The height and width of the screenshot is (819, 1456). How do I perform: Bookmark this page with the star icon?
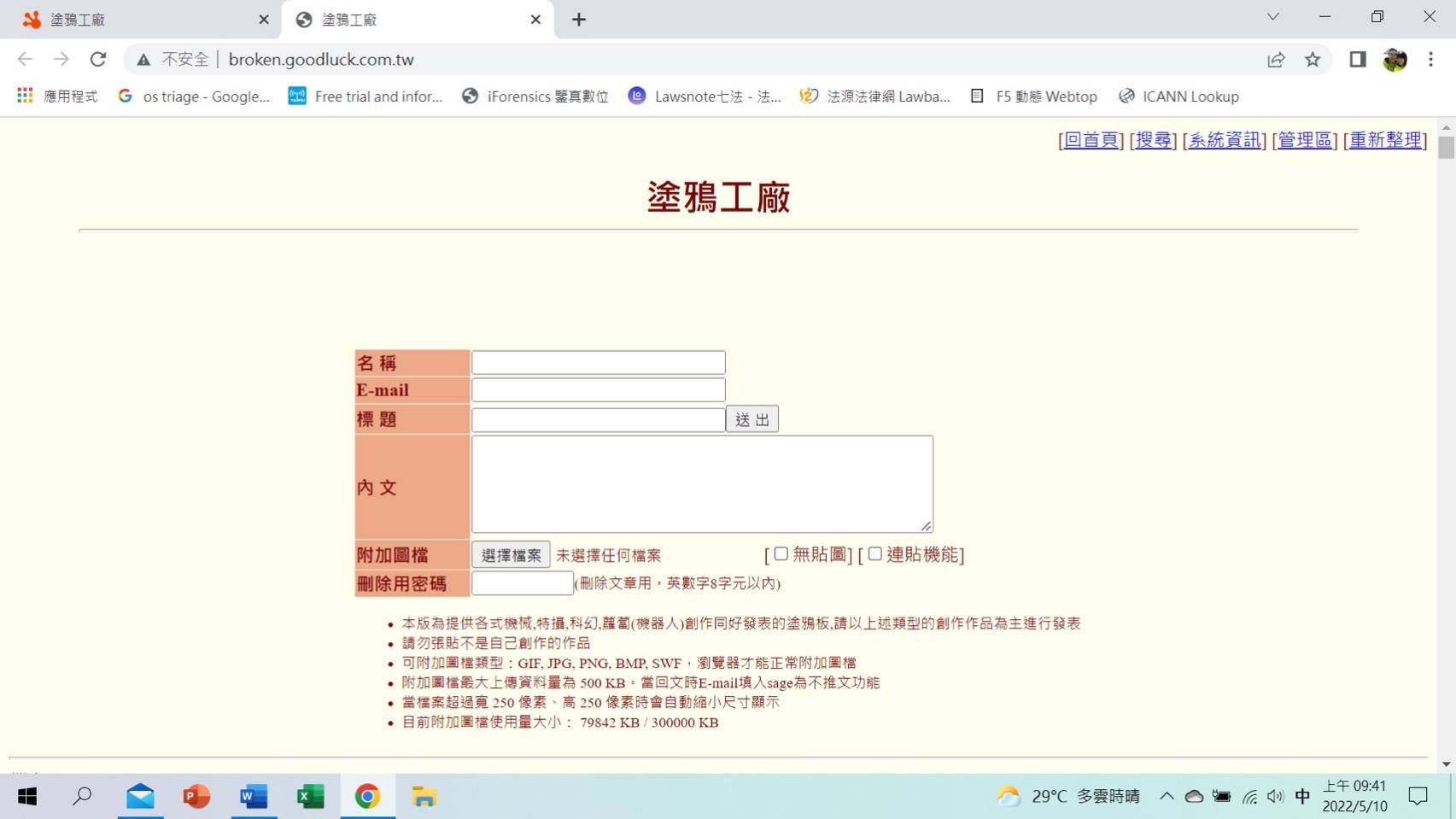(1313, 59)
